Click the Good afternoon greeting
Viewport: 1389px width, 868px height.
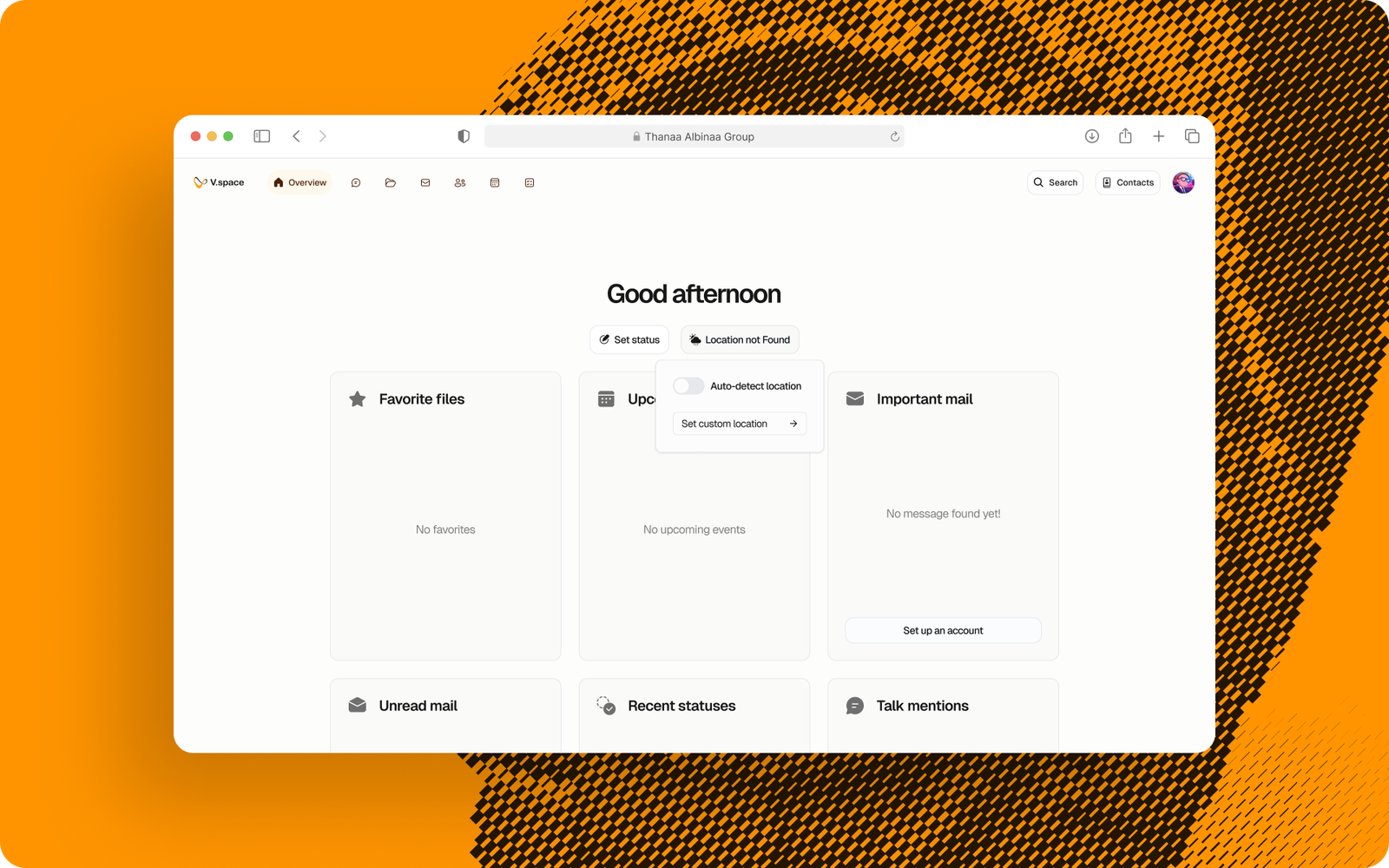pos(694,294)
